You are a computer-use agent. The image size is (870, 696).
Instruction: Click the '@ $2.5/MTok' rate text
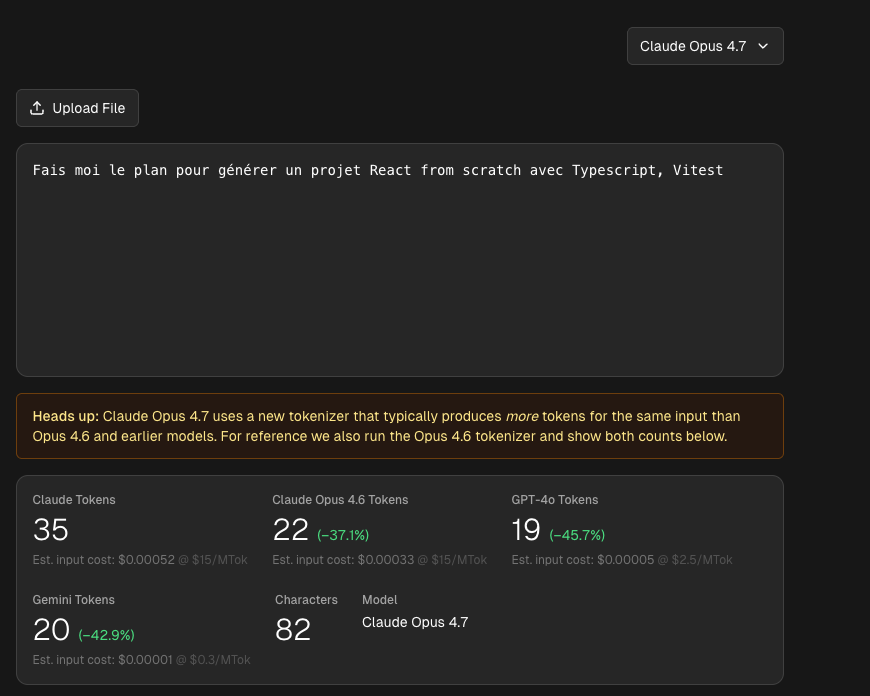point(695,559)
